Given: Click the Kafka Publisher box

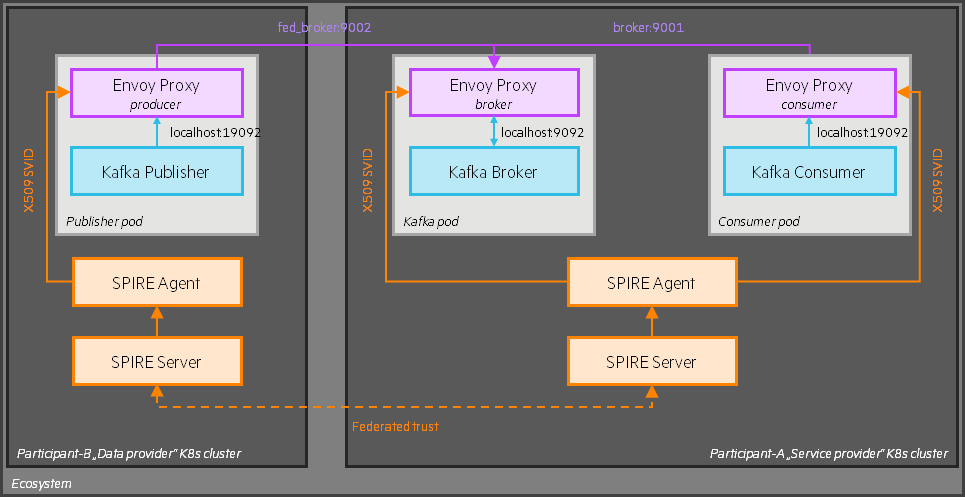Looking at the screenshot, I should pyautogui.click(x=157, y=171).
